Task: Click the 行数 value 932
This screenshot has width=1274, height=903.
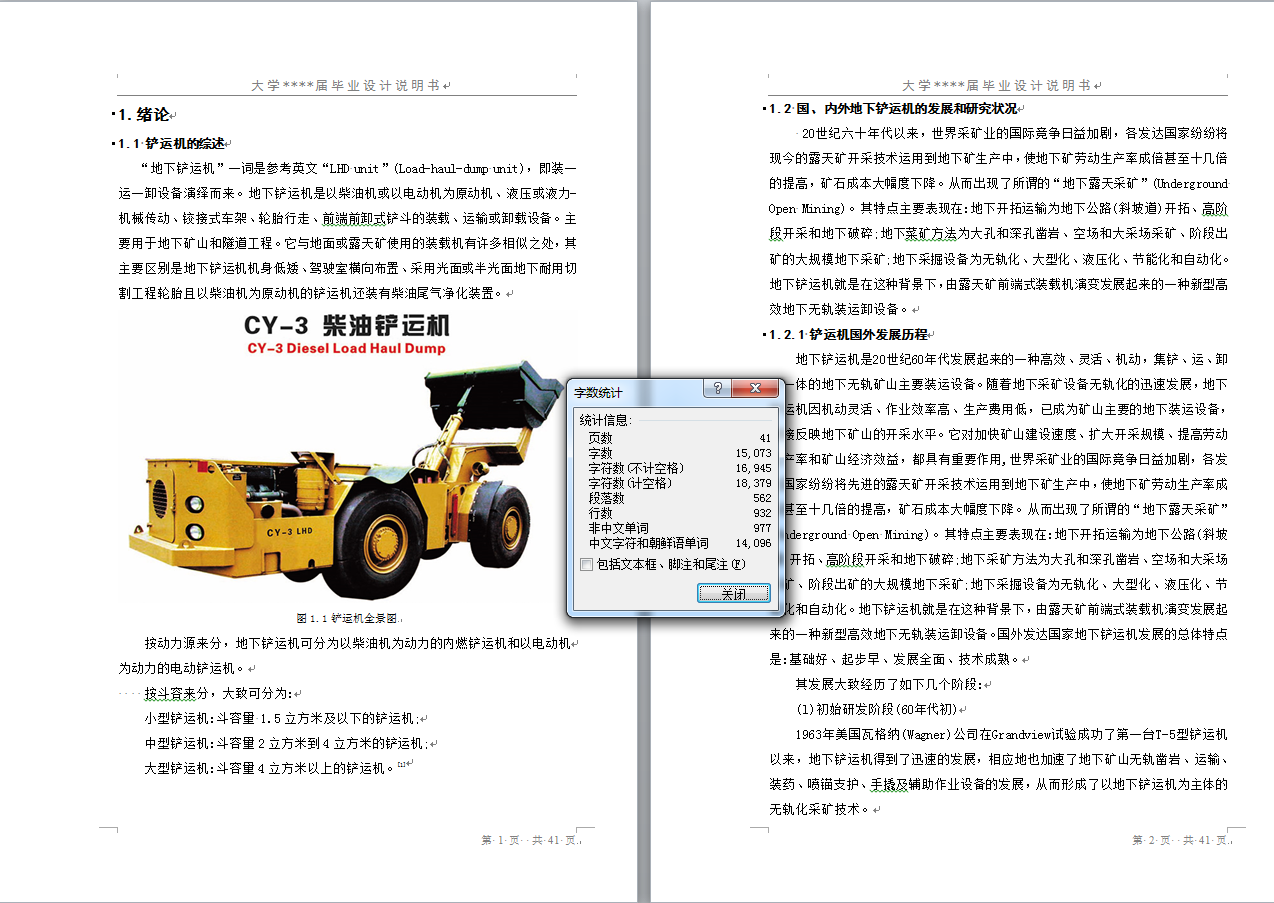Action: click(x=762, y=513)
